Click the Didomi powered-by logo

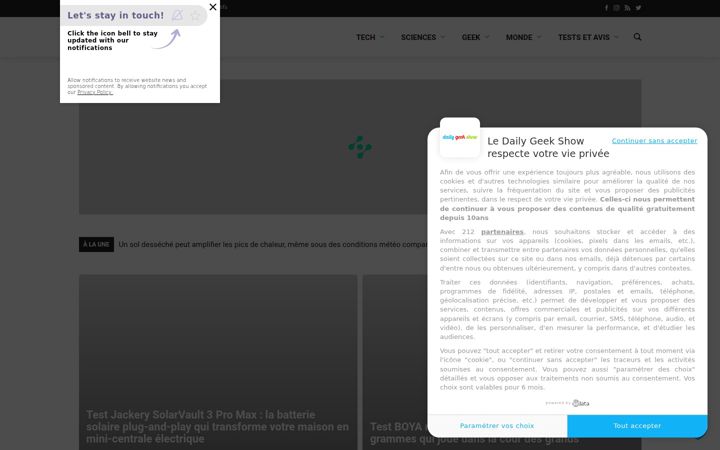coord(567,403)
